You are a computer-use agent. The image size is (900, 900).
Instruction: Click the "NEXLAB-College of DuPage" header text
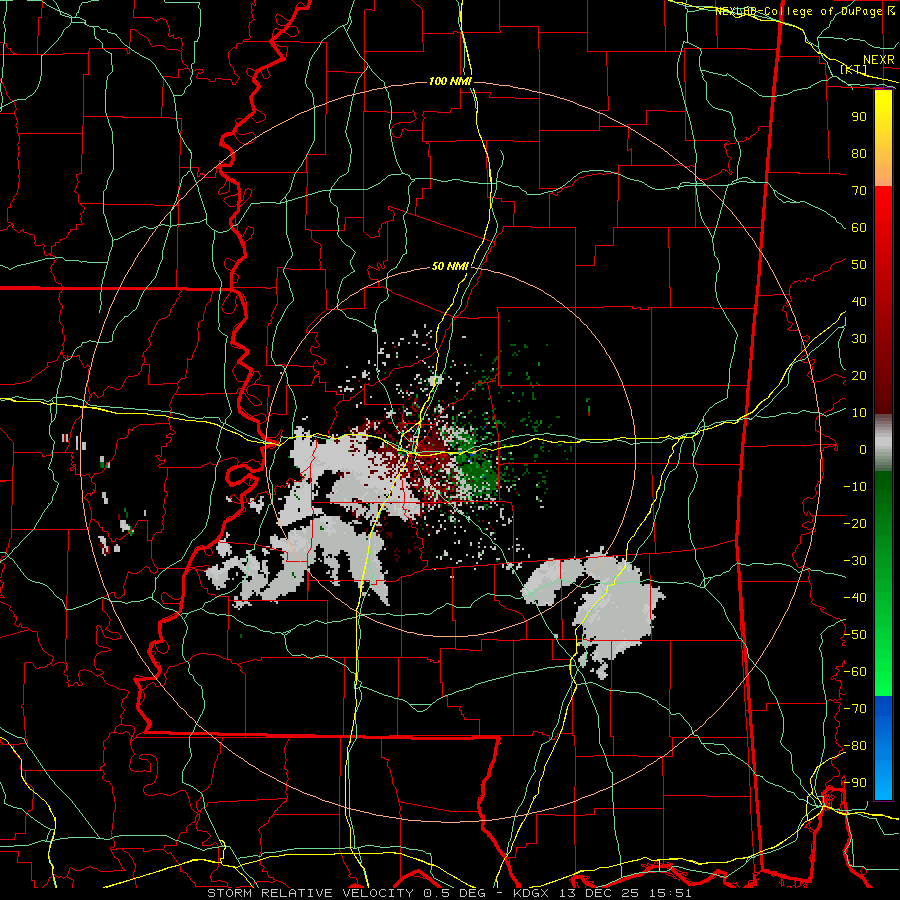[799, 11]
